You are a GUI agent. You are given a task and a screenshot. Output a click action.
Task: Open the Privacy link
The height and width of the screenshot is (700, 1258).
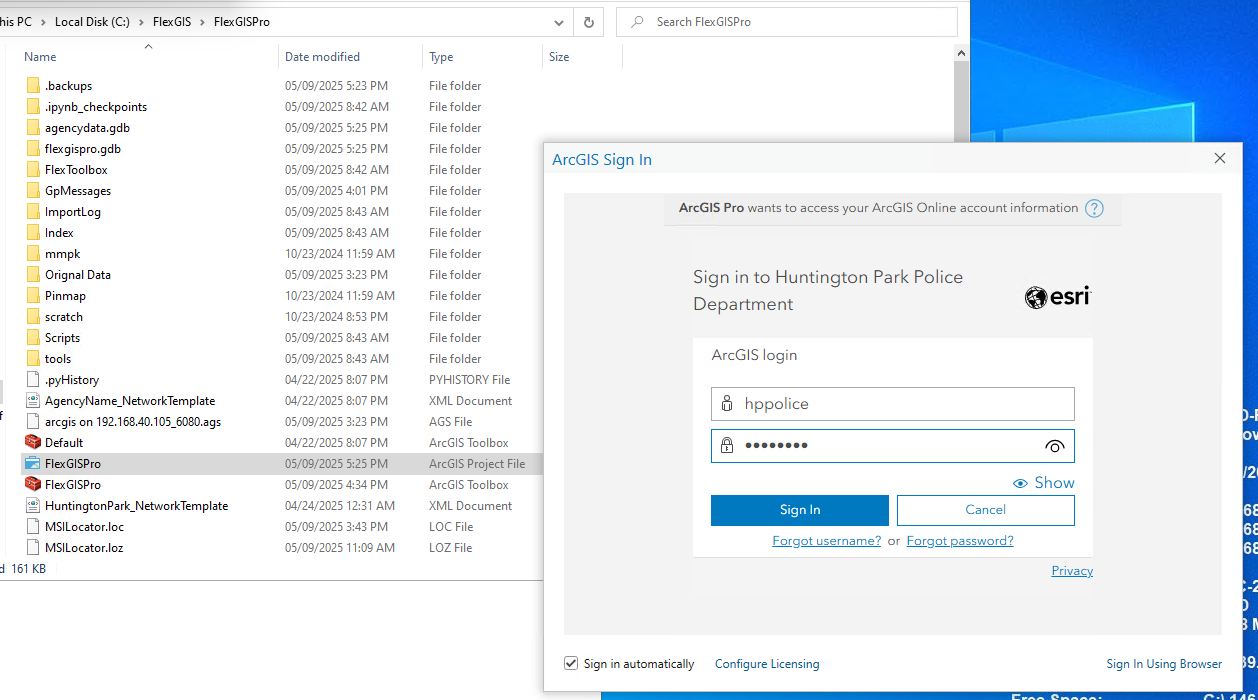point(1072,571)
